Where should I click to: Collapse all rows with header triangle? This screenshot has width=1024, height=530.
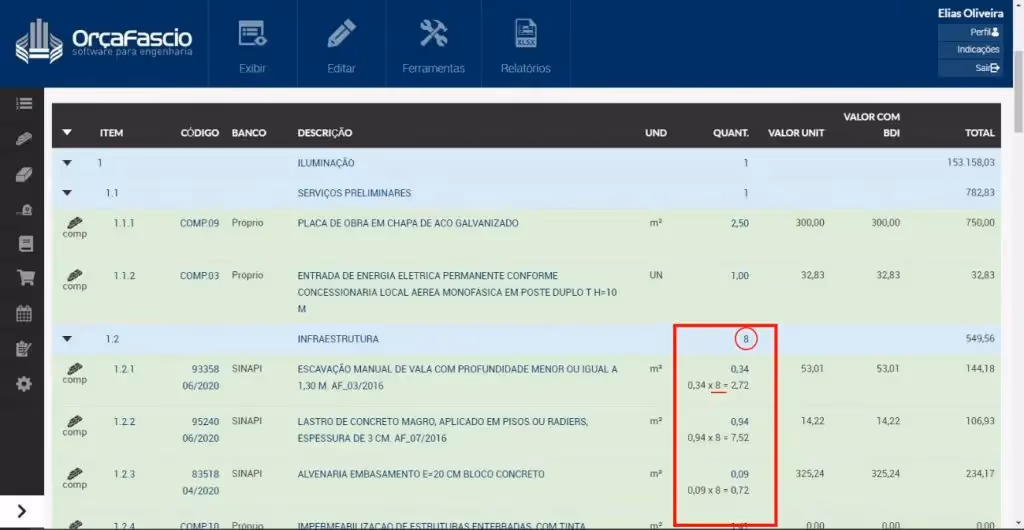tap(67, 132)
